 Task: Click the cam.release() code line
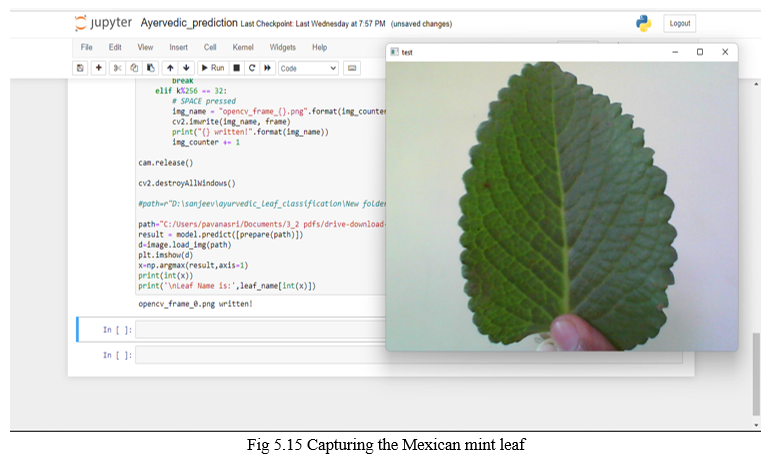pos(166,163)
